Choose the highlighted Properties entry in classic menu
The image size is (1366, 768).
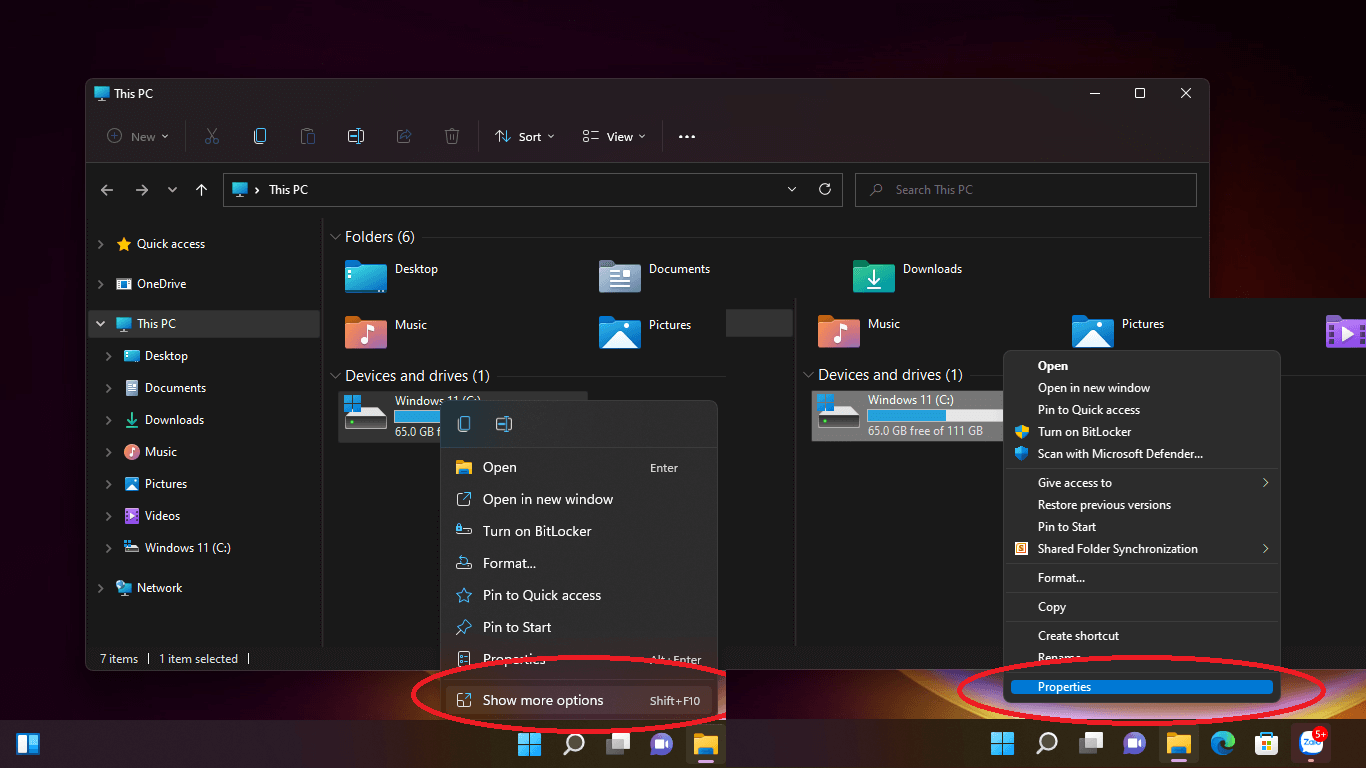click(x=1141, y=687)
